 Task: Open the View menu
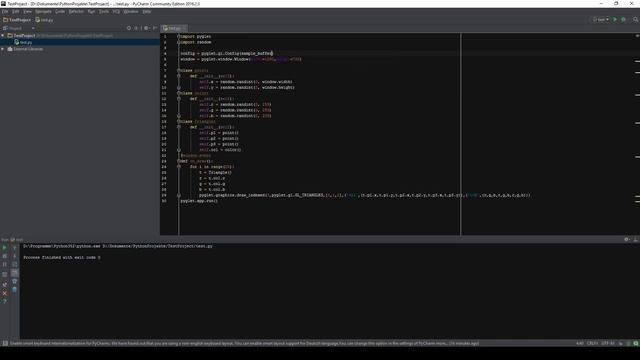click(27, 11)
